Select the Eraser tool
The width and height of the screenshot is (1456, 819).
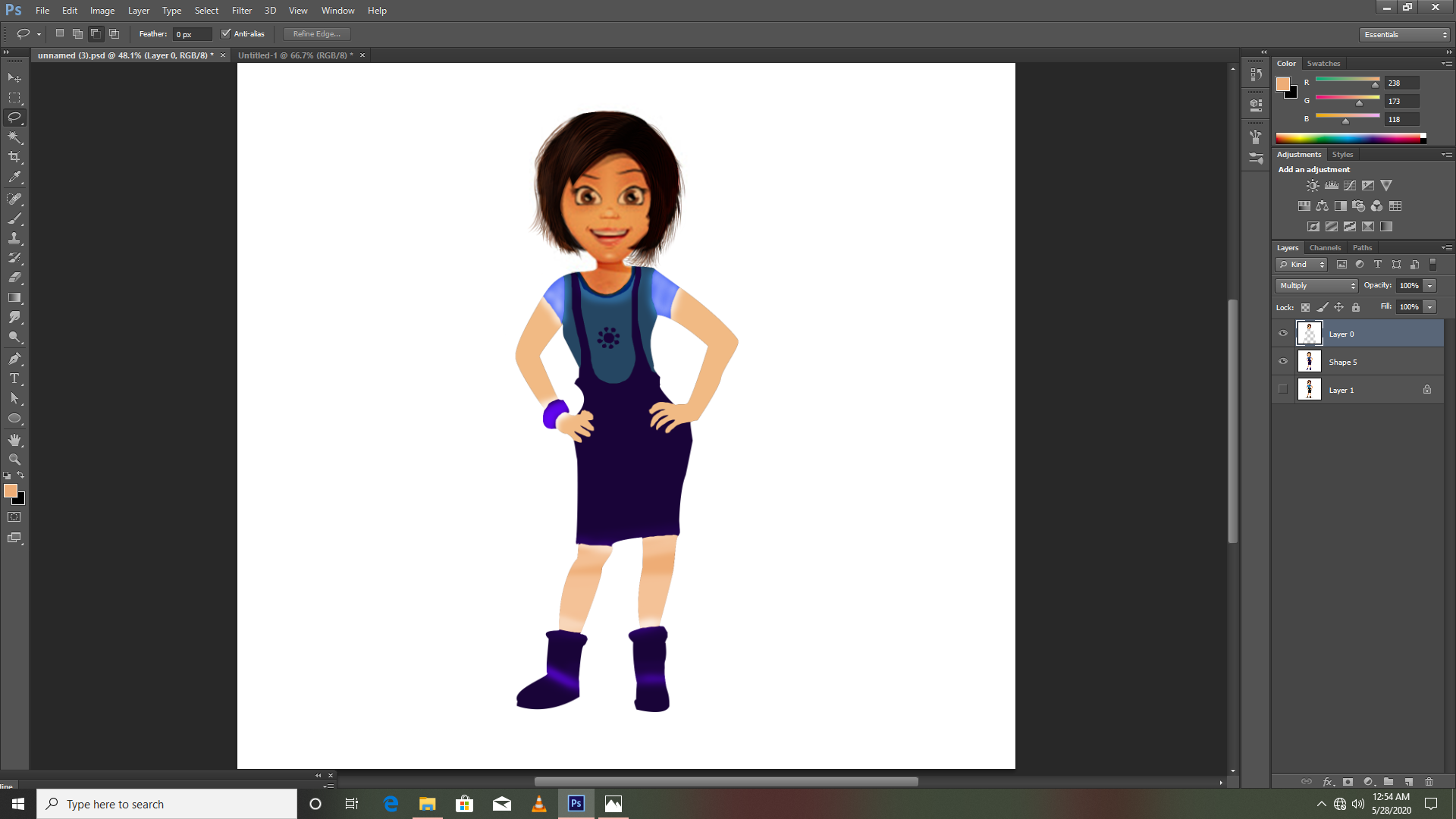click(14, 278)
